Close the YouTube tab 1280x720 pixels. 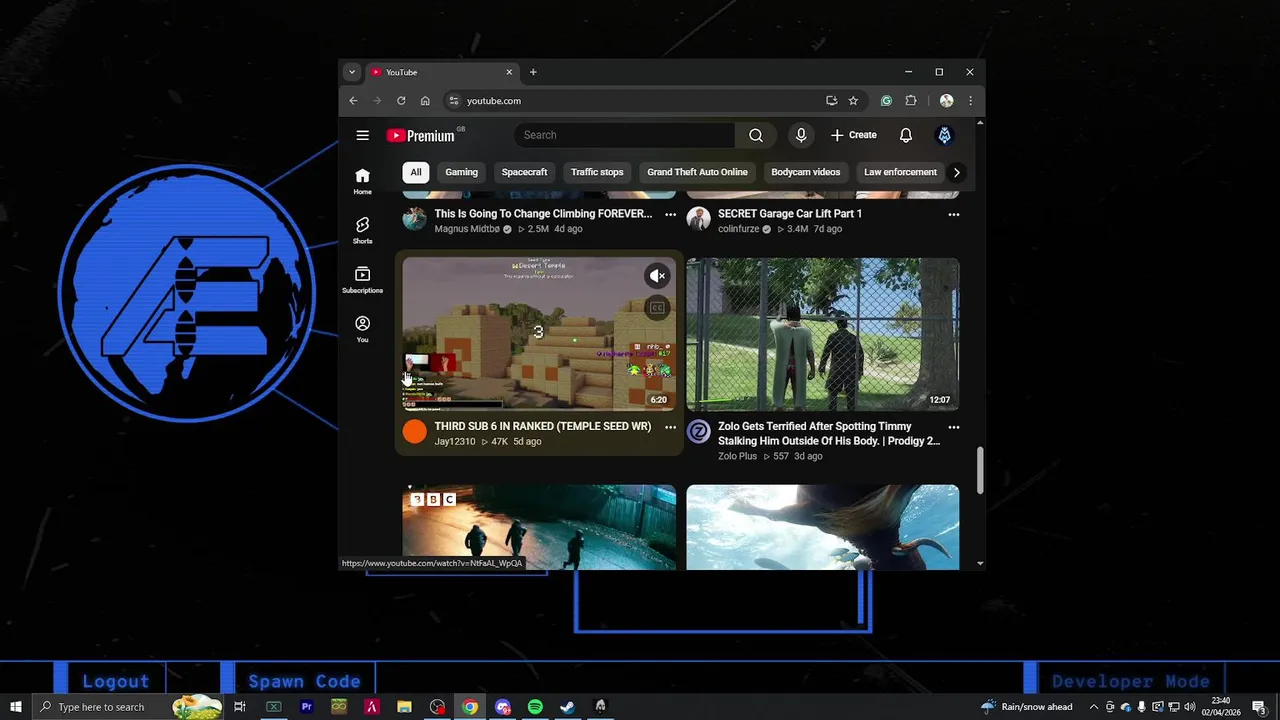coord(509,72)
